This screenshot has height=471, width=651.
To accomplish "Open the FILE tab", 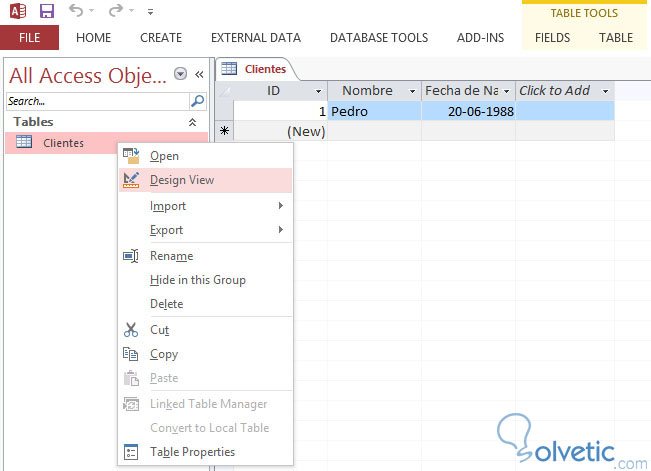I will click(x=29, y=37).
